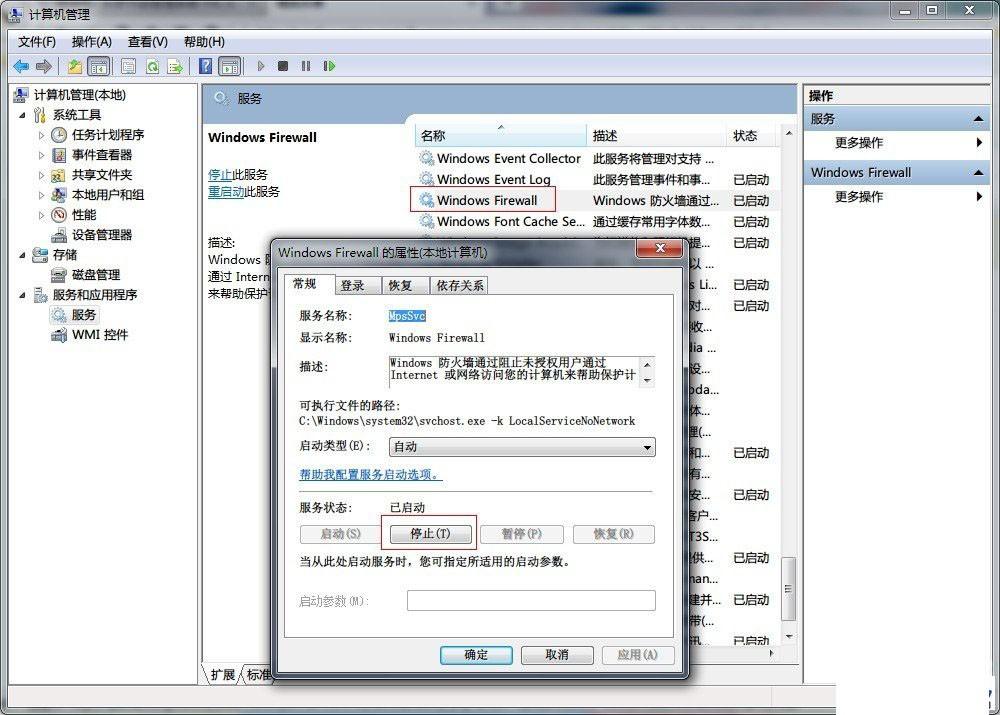Open the 帮助(H) menu
1000x715 pixels.
pyautogui.click(x=204, y=42)
